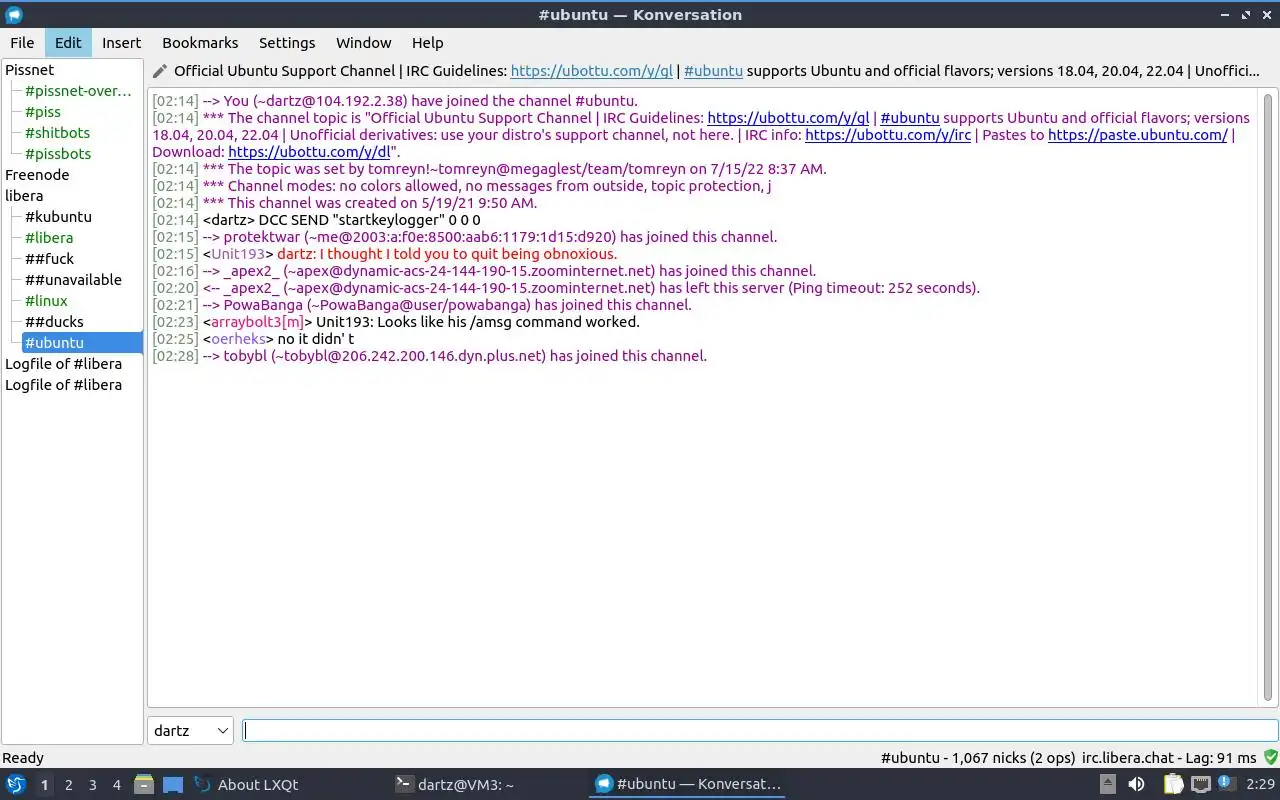Switch to the #pissnet-over… channel

tap(78, 91)
